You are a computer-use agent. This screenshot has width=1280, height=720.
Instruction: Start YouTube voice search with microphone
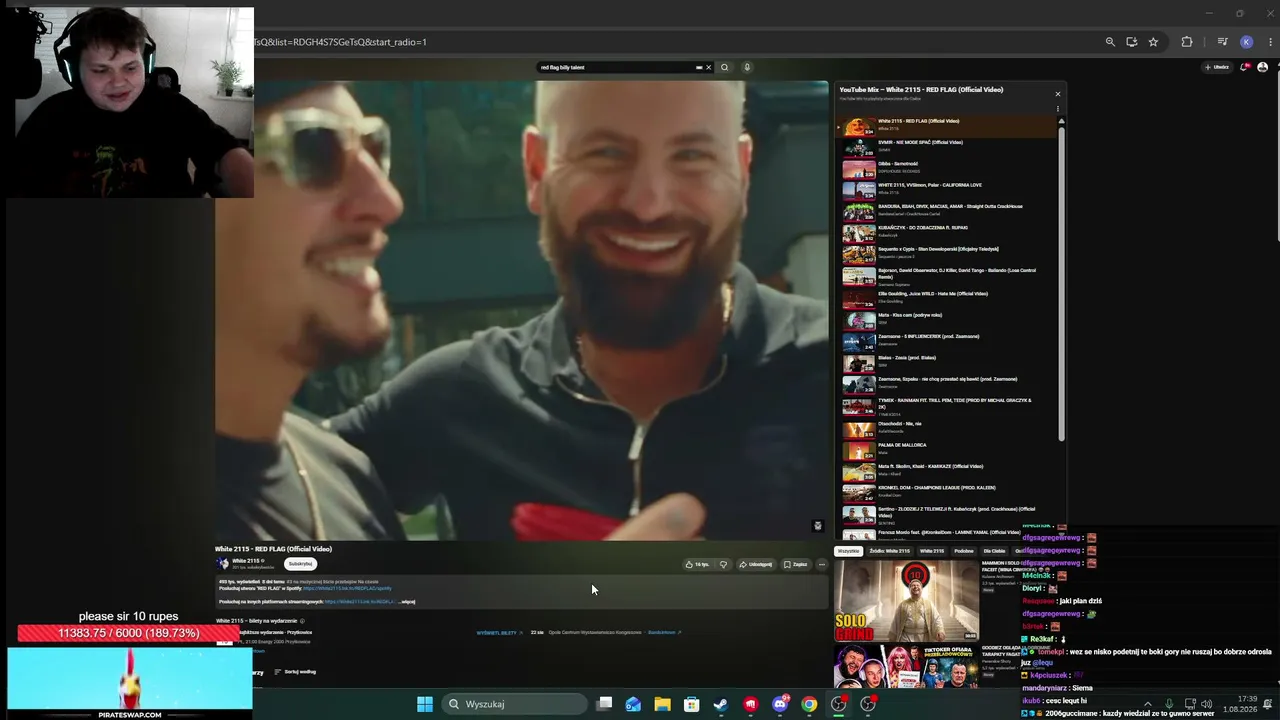coord(747,67)
